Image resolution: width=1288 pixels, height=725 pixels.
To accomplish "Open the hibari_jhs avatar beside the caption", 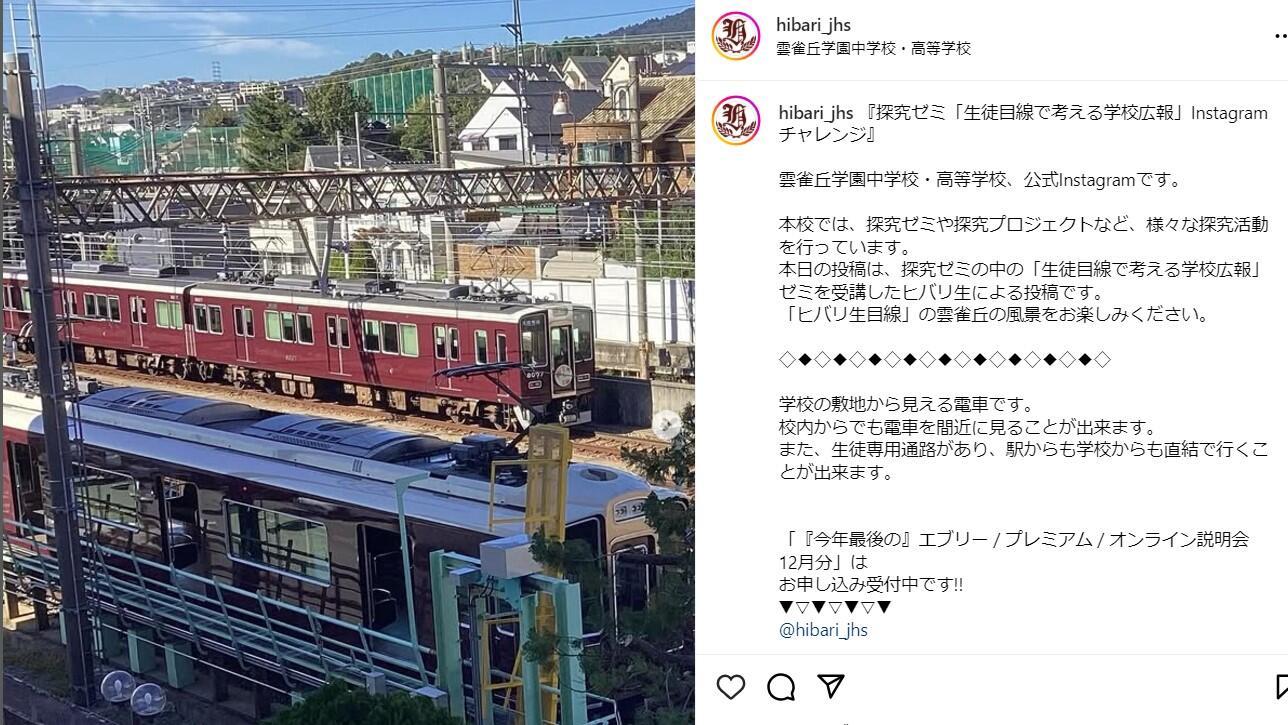I will click(736, 120).
